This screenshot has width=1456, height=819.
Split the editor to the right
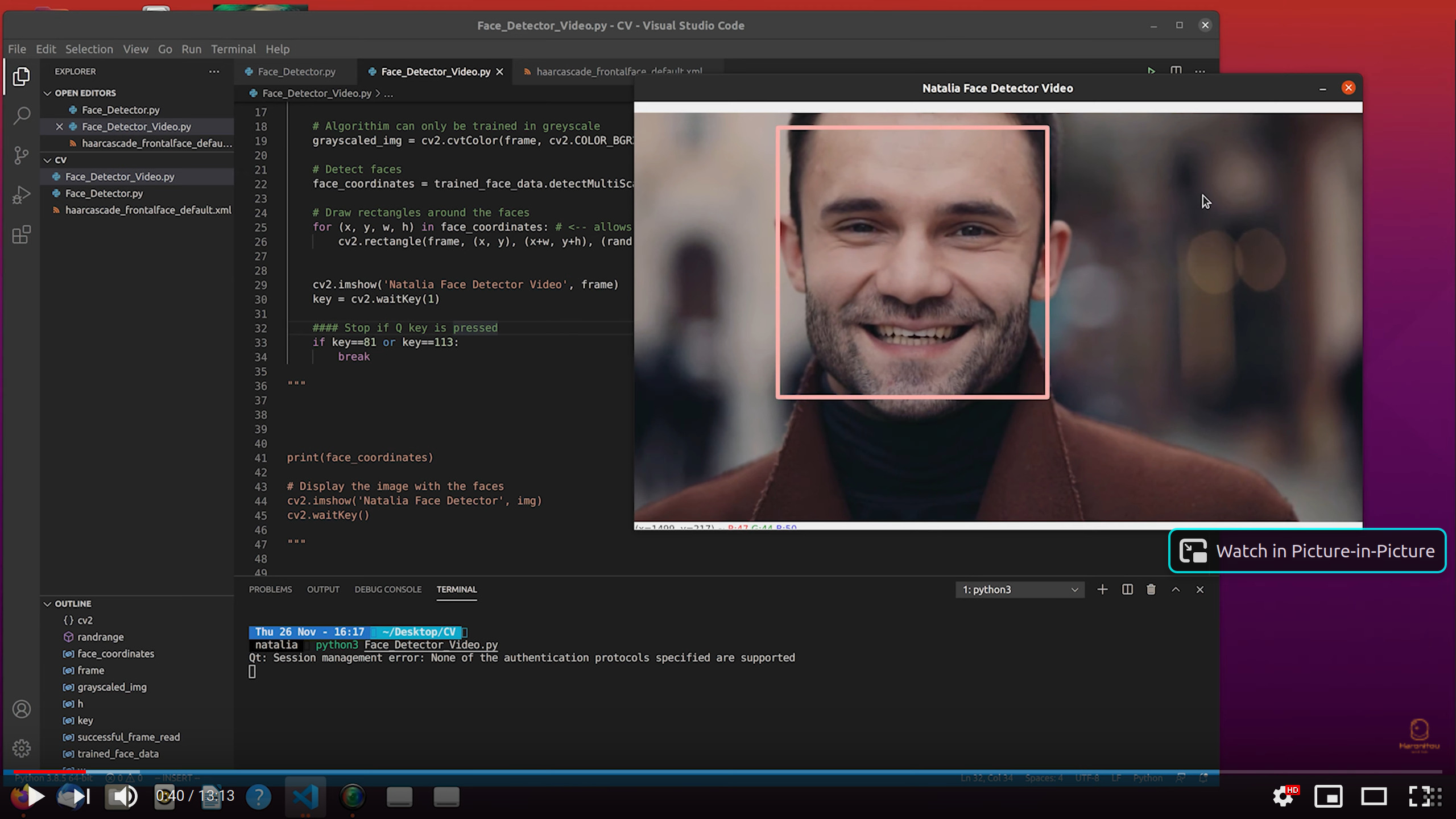pyautogui.click(x=1176, y=71)
